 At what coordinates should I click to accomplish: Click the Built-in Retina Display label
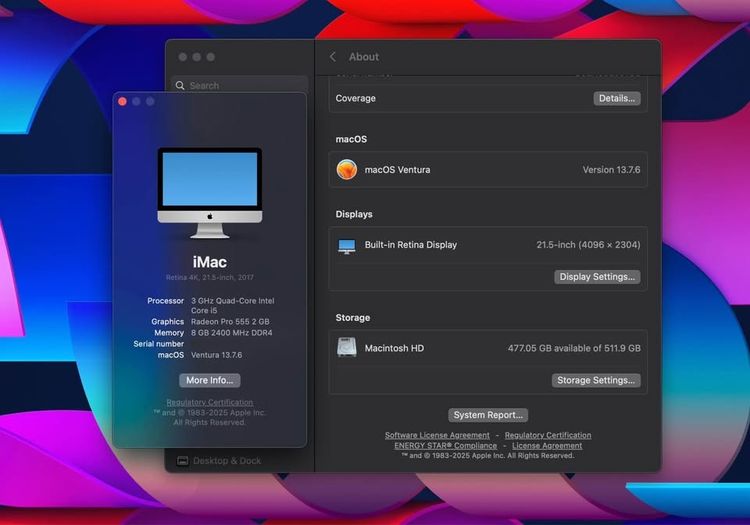410,245
